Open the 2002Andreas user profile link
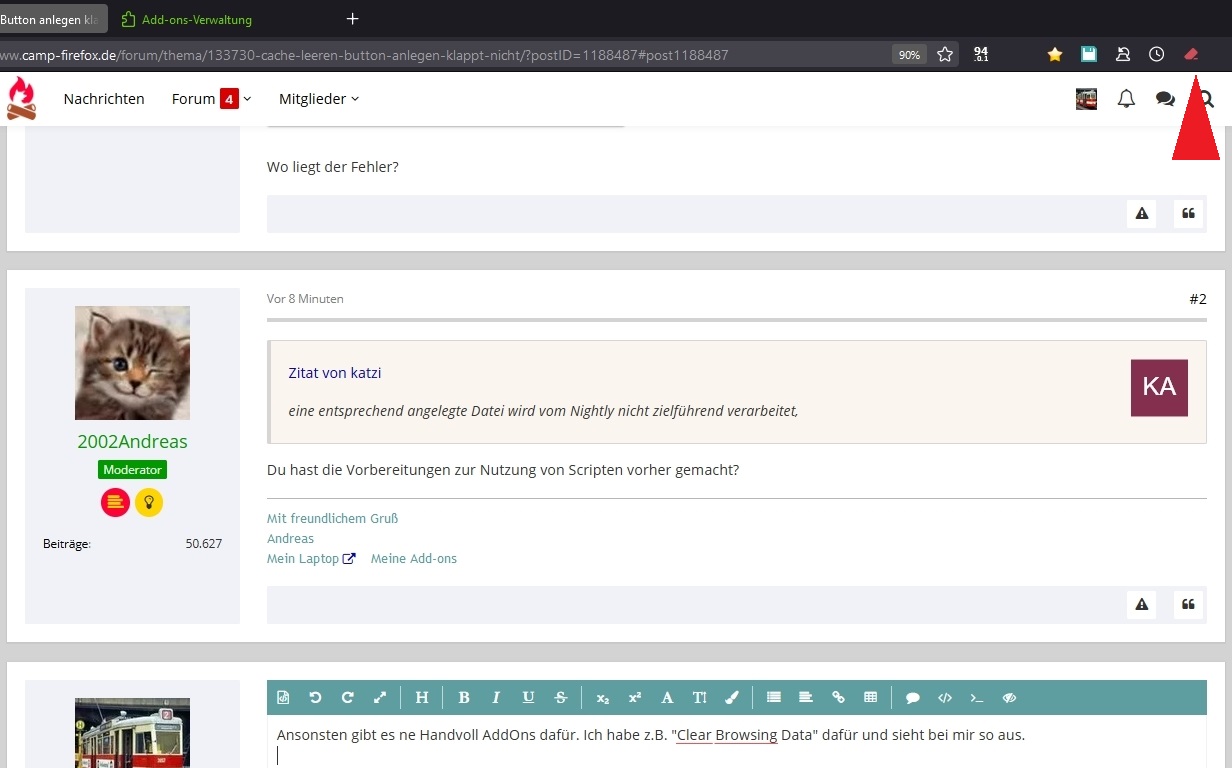The width and height of the screenshot is (1232, 768). tap(132, 441)
